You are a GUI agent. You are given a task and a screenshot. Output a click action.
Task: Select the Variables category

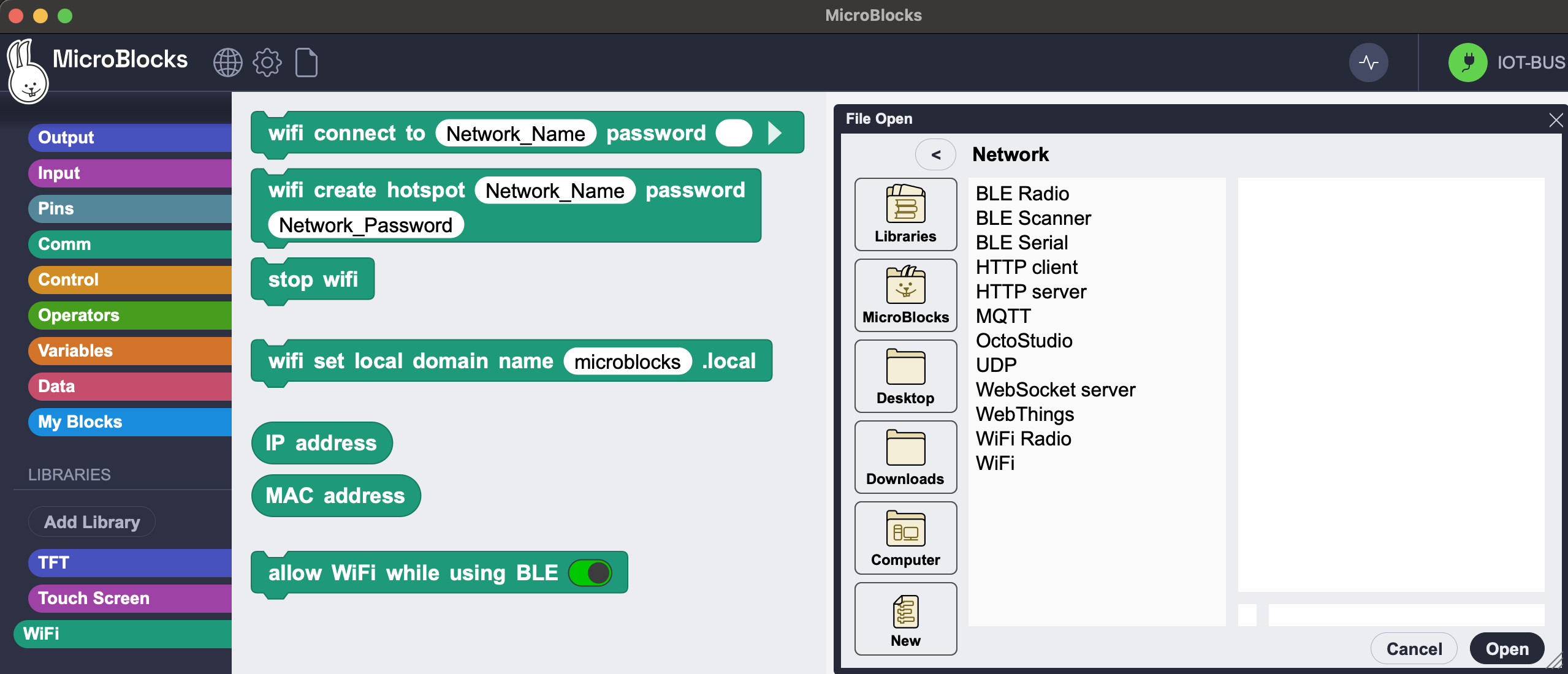tap(130, 350)
